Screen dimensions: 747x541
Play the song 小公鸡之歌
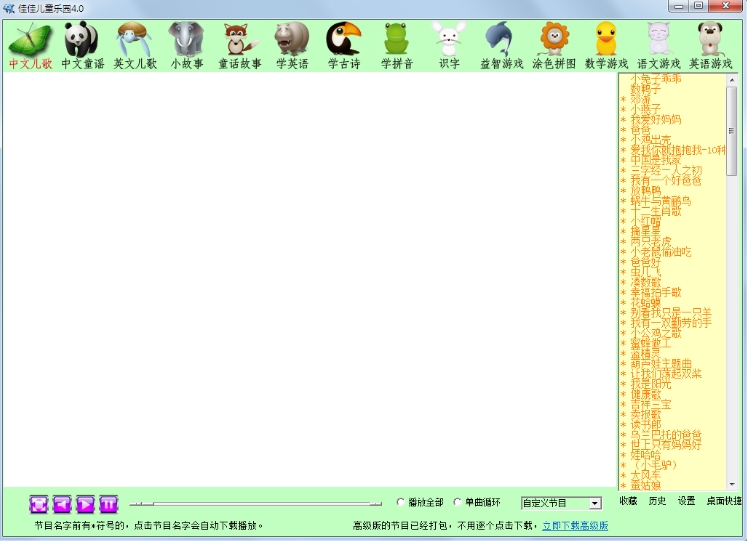tap(656, 333)
